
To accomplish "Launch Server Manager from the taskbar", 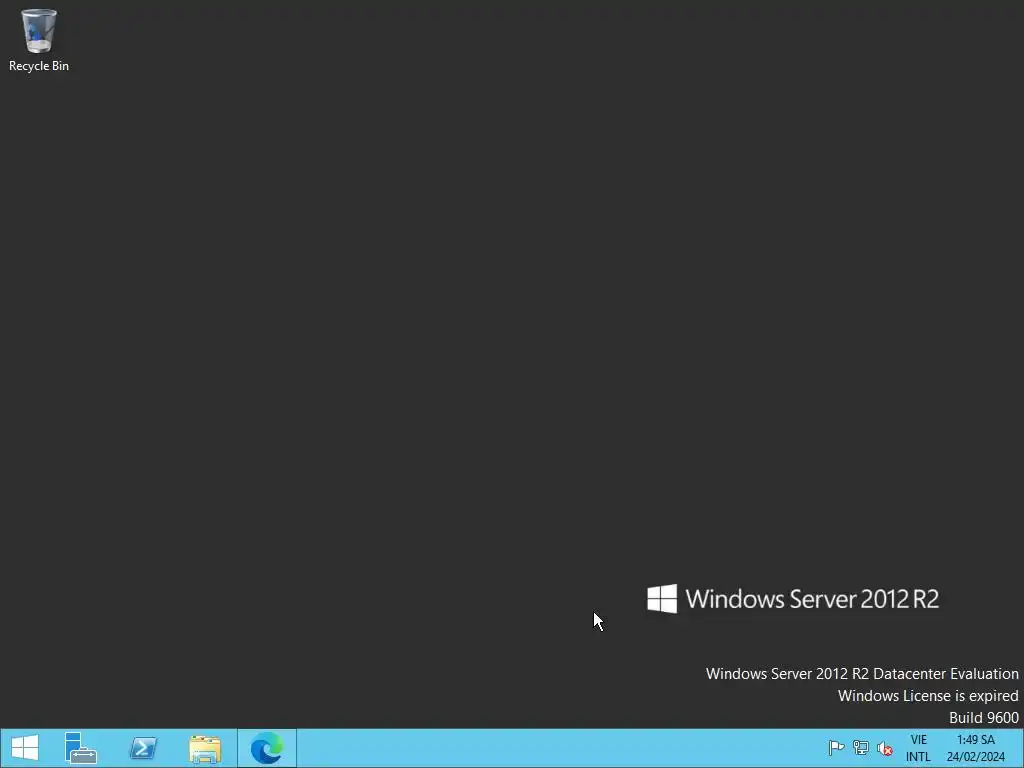I will (x=81, y=748).
